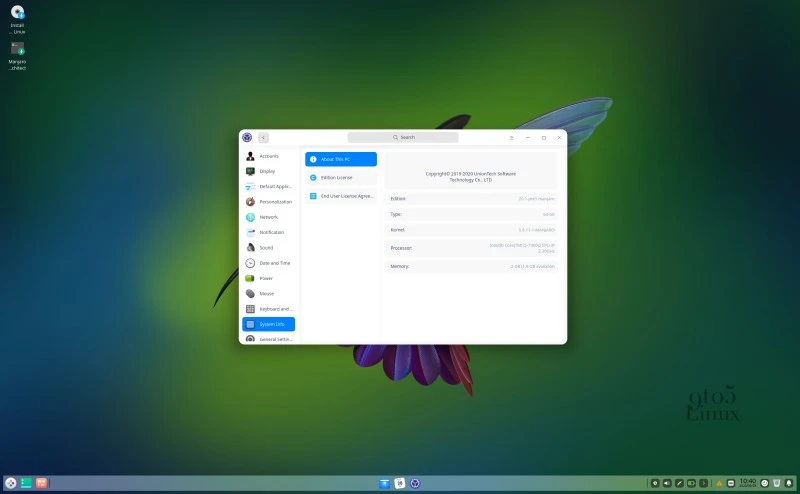Image resolution: width=800 pixels, height=494 pixels.
Task: Open the Display settings module
Action: point(268,171)
